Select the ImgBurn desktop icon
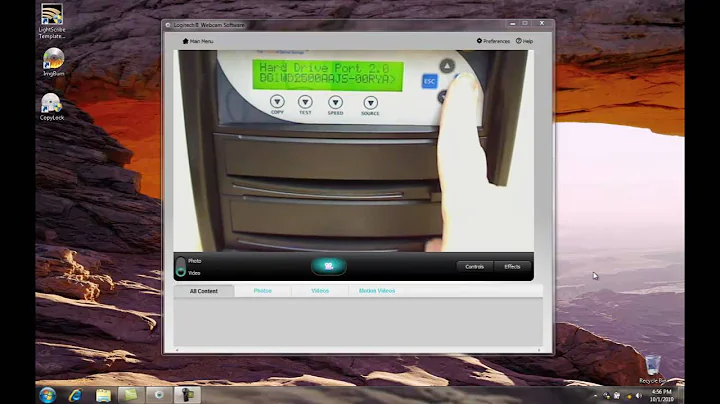 (x=53, y=62)
